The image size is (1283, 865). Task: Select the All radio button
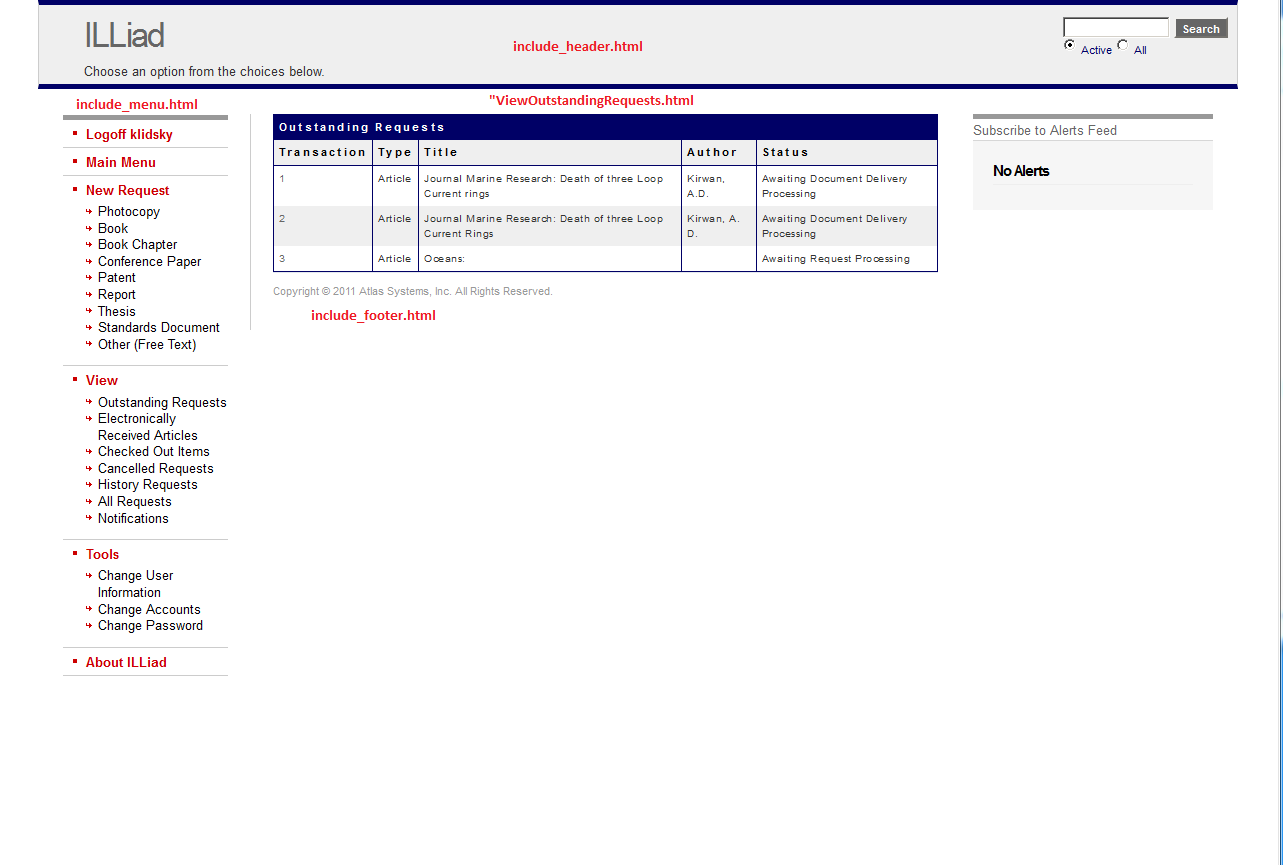click(x=1123, y=45)
